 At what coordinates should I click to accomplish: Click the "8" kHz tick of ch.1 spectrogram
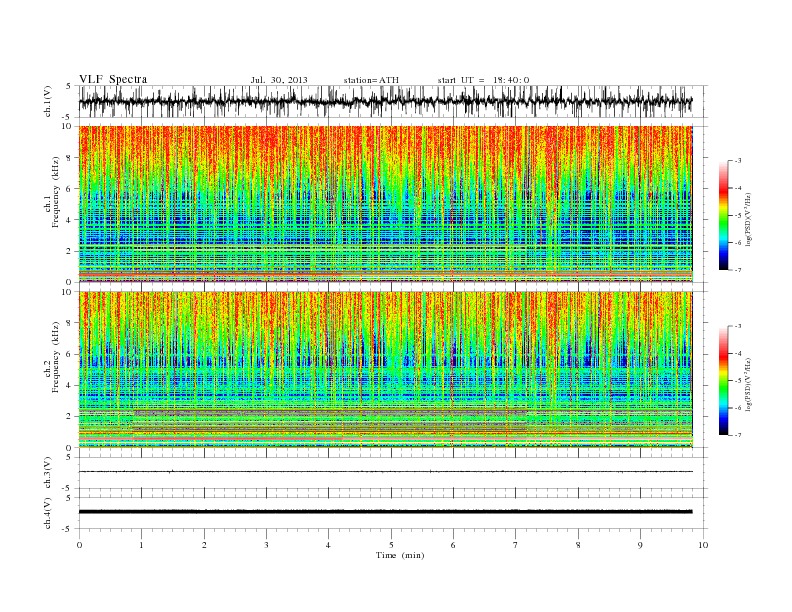[70, 158]
